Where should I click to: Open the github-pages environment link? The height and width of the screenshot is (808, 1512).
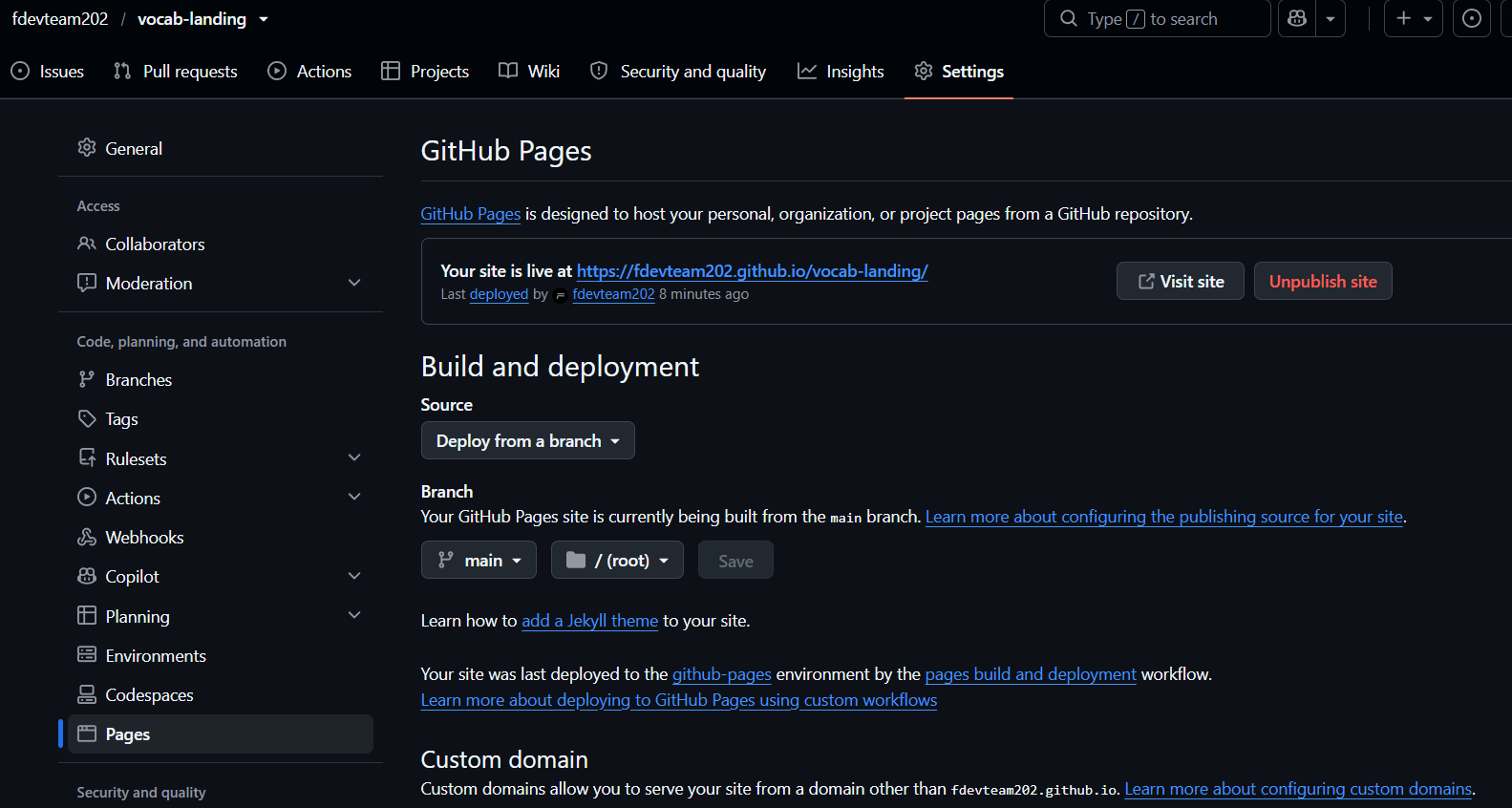[722, 674]
